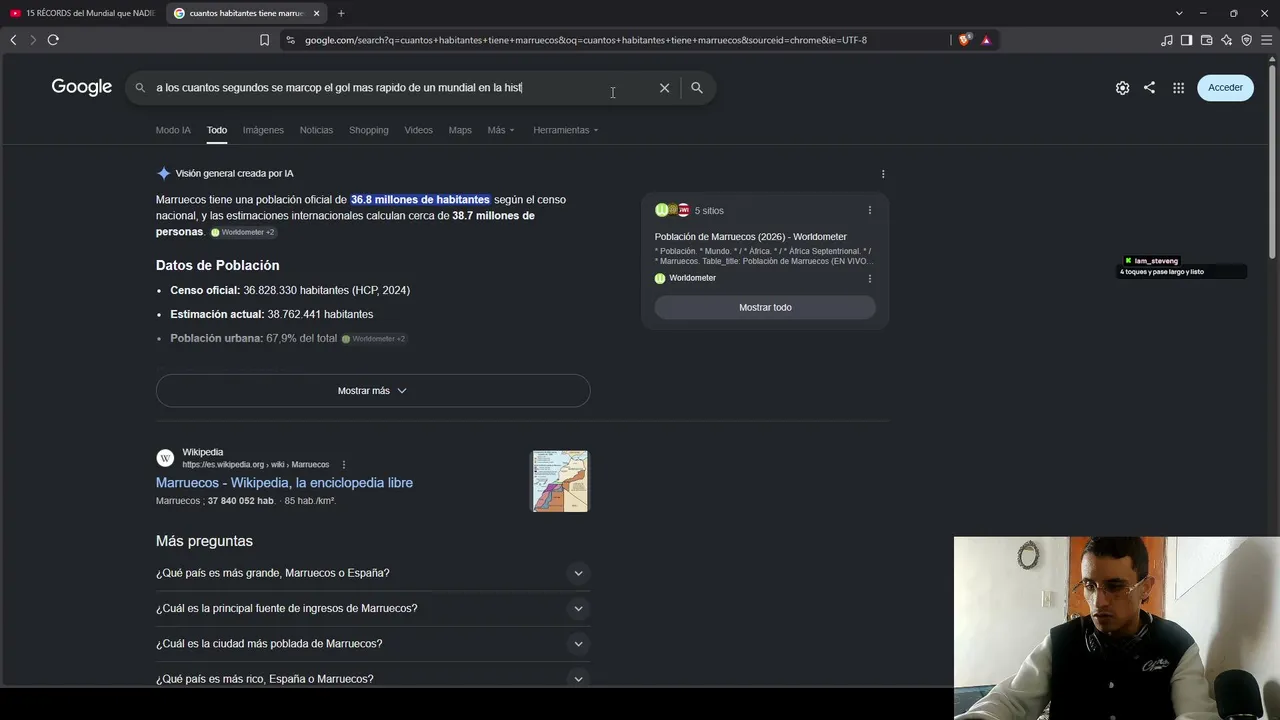Reload the current Google results page
The width and height of the screenshot is (1280, 720).
click(53, 40)
